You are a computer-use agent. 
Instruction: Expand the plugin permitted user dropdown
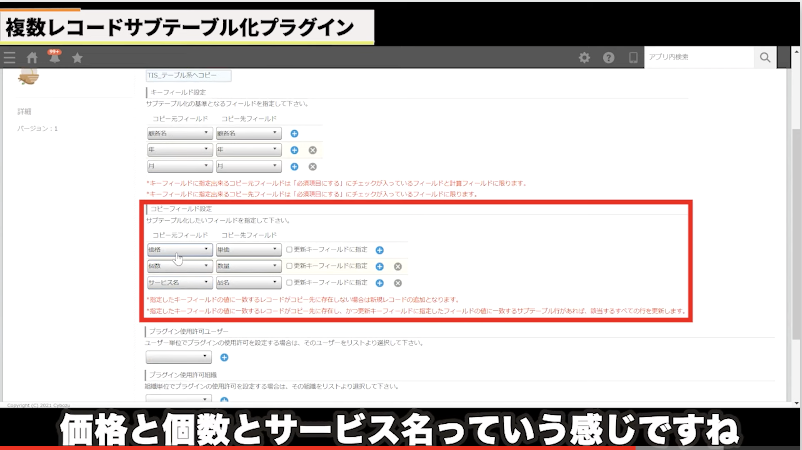(x=179, y=356)
